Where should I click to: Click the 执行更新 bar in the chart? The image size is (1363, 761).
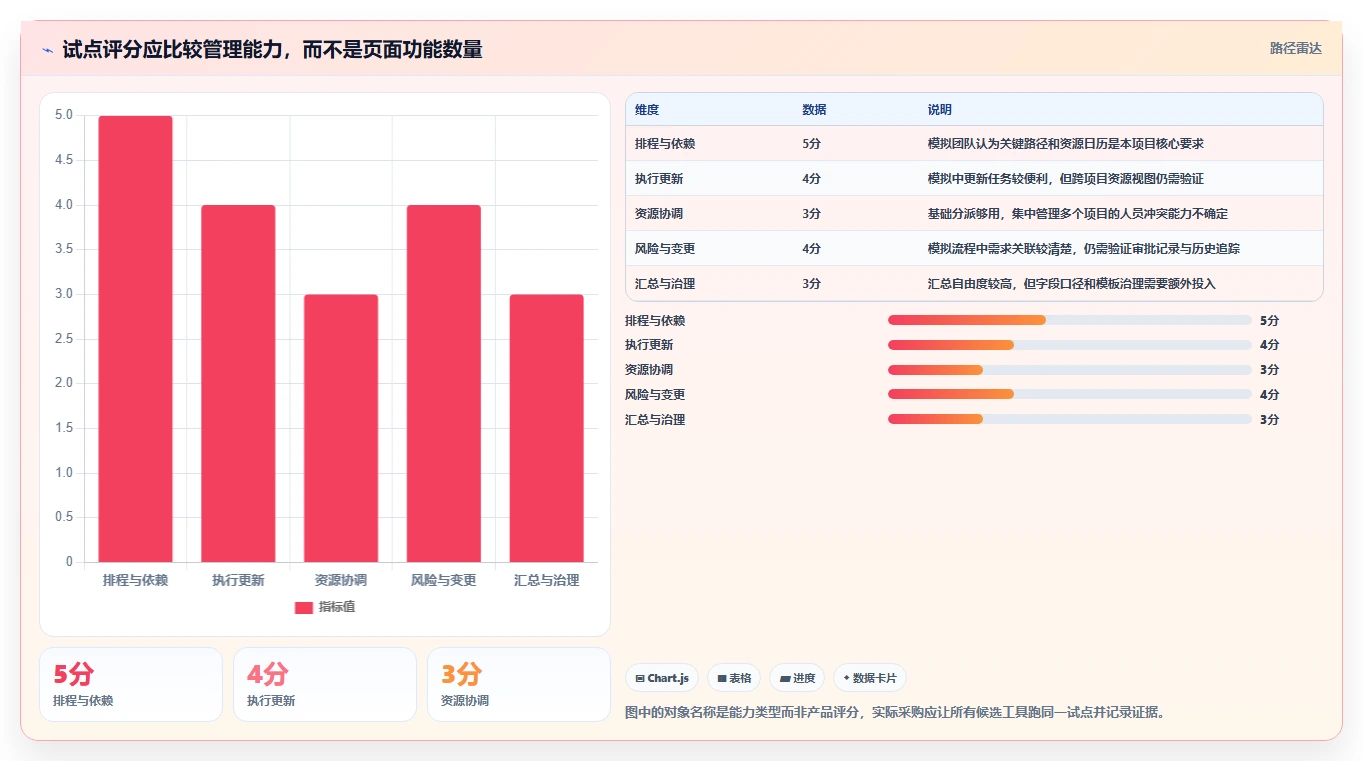pos(238,384)
